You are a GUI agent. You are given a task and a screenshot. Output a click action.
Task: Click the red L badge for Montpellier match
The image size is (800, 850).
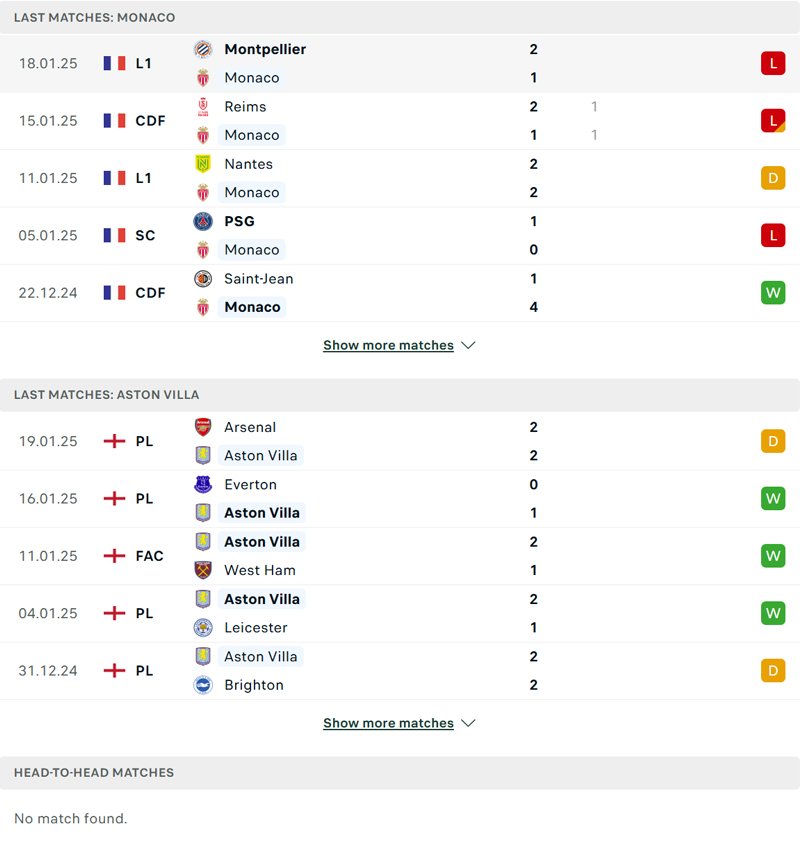click(773, 62)
